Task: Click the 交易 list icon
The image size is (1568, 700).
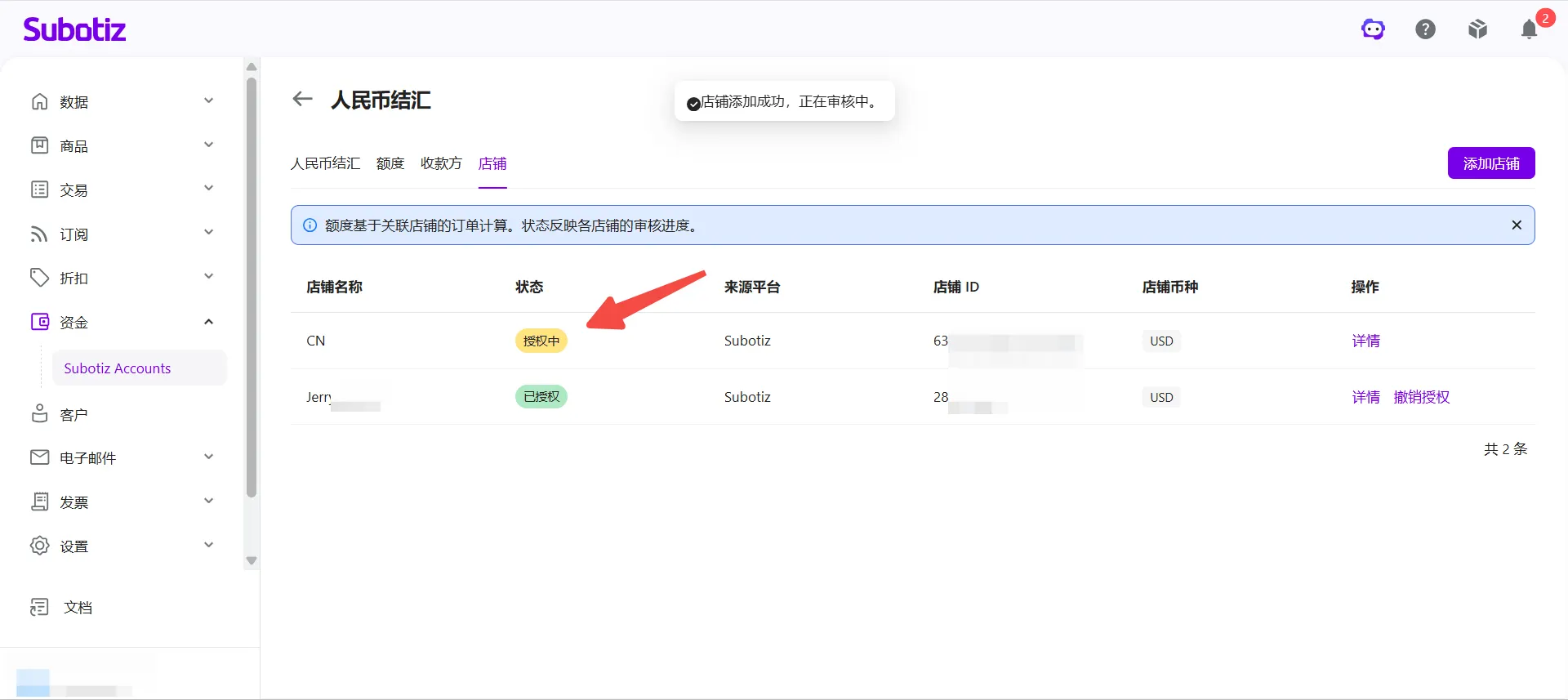Action: (39, 189)
